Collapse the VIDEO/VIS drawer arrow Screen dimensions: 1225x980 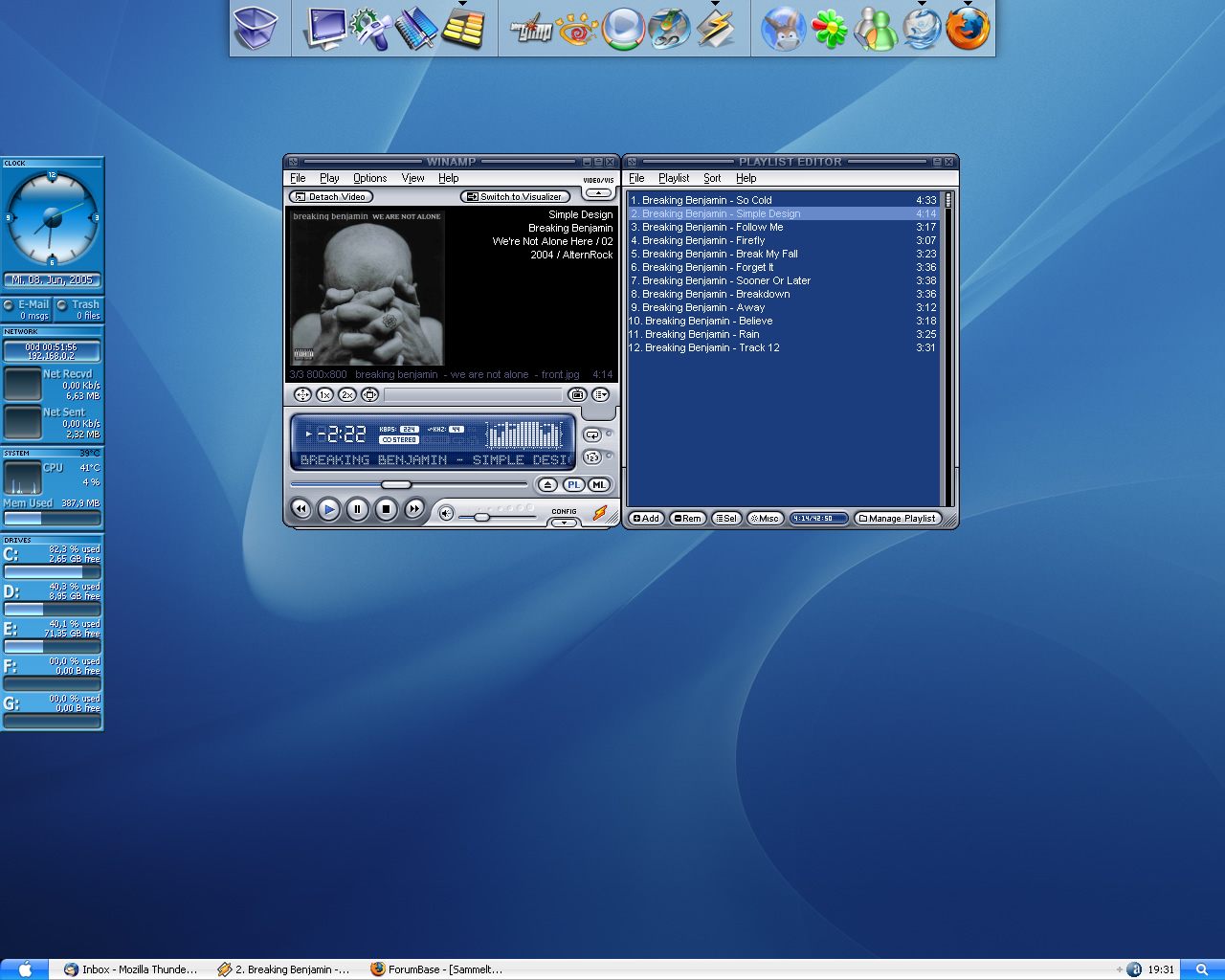[598, 192]
